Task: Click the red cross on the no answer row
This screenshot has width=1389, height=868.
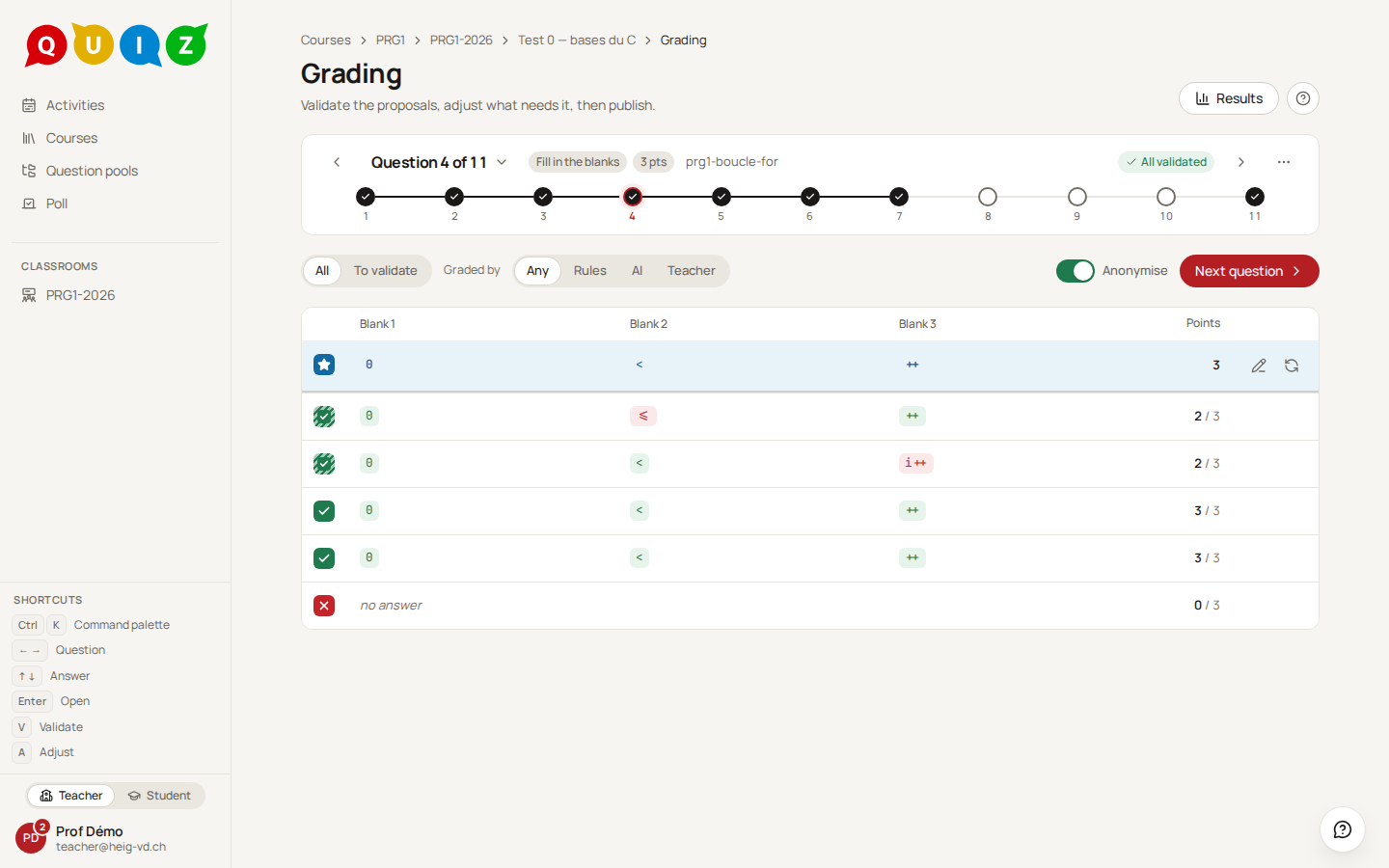Action: click(x=324, y=606)
